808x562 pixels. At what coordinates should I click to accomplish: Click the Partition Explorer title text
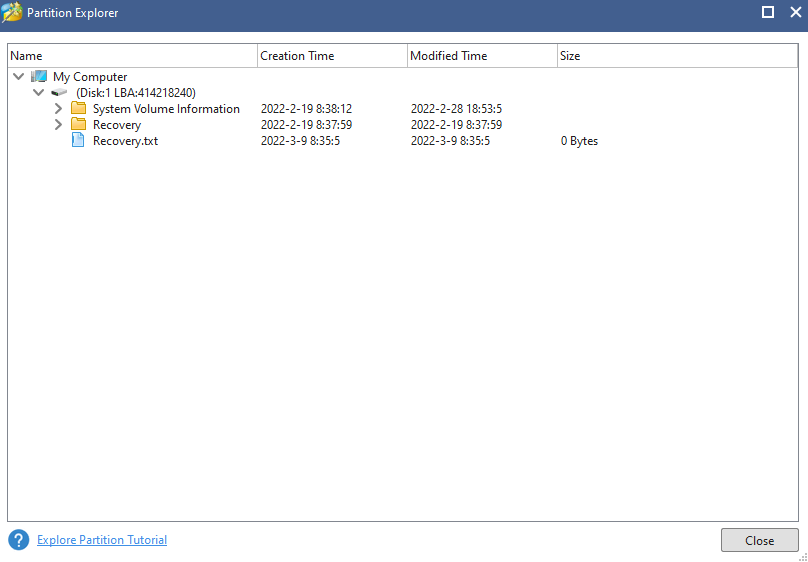[73, 13]
